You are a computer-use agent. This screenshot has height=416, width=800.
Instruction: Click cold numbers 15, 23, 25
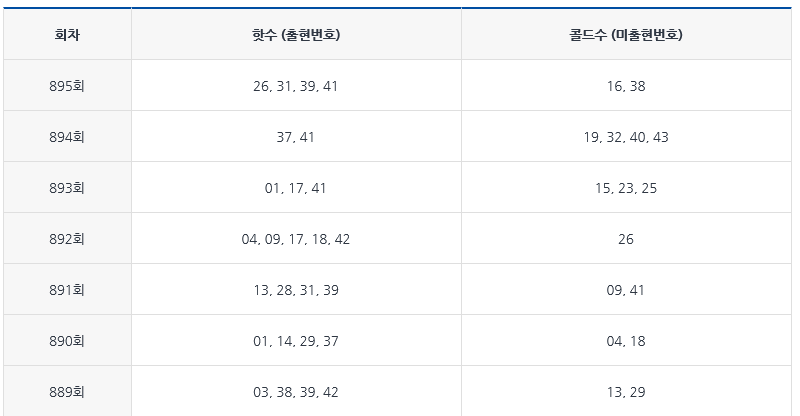tap(626, 188)
